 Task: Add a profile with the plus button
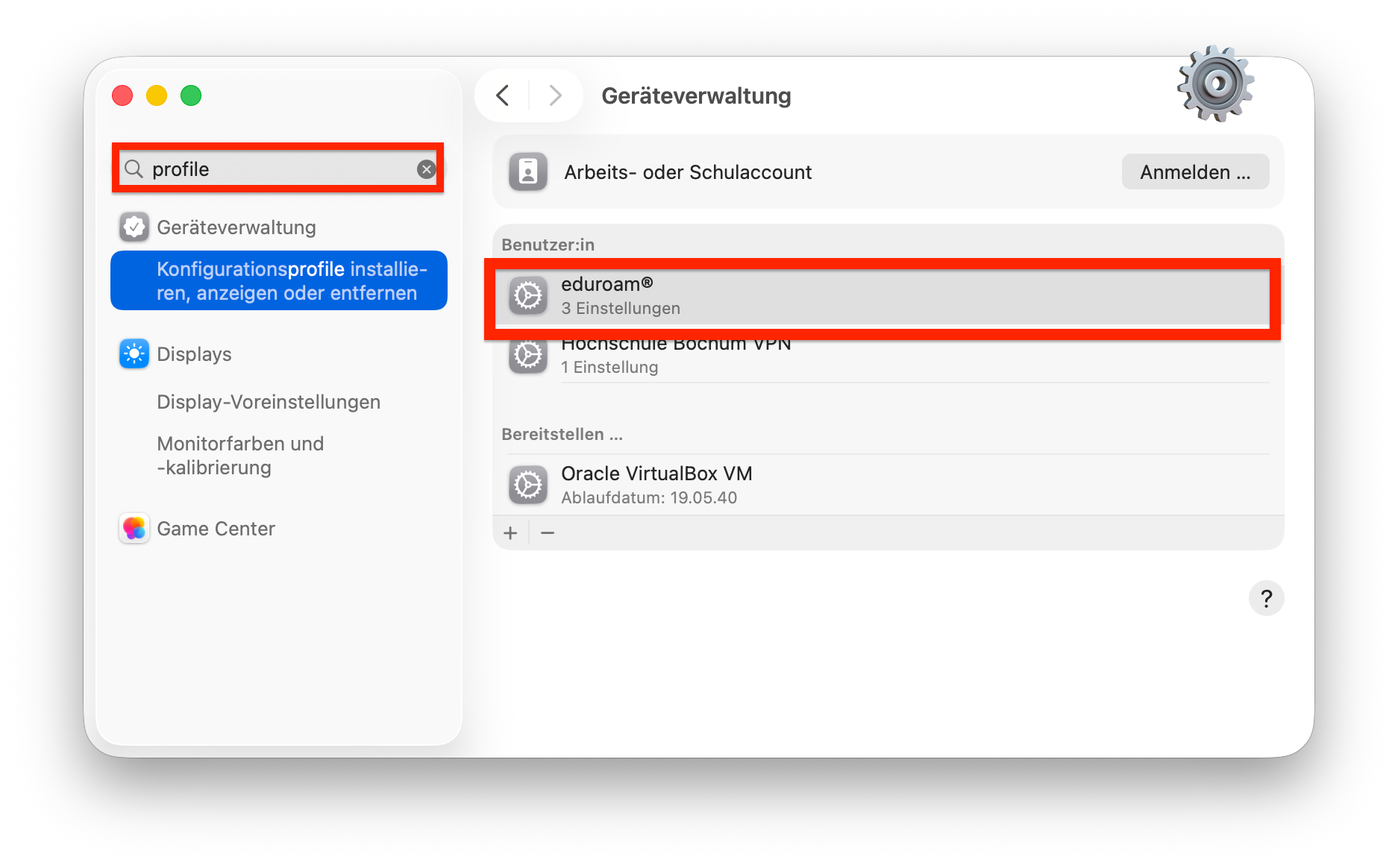tap(510, 533)
